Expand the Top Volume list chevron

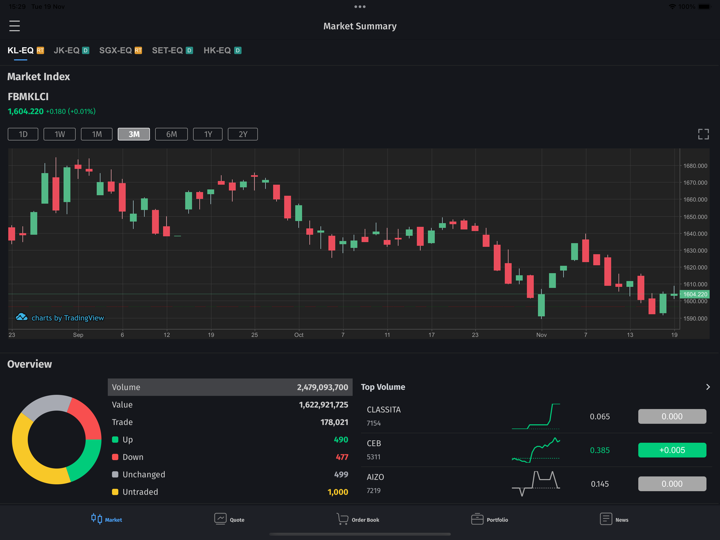pyautogui.click(x=707, y=387)
